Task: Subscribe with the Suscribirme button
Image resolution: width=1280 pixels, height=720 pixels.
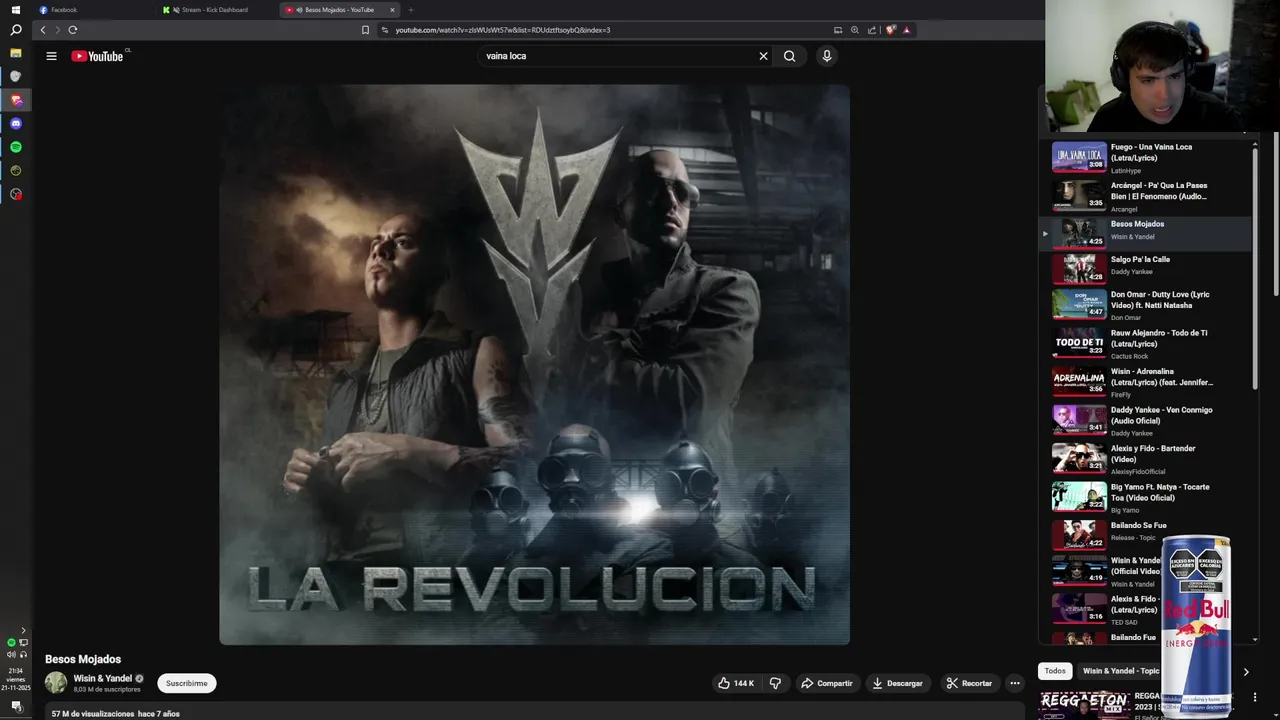Action: pos(187,683)
